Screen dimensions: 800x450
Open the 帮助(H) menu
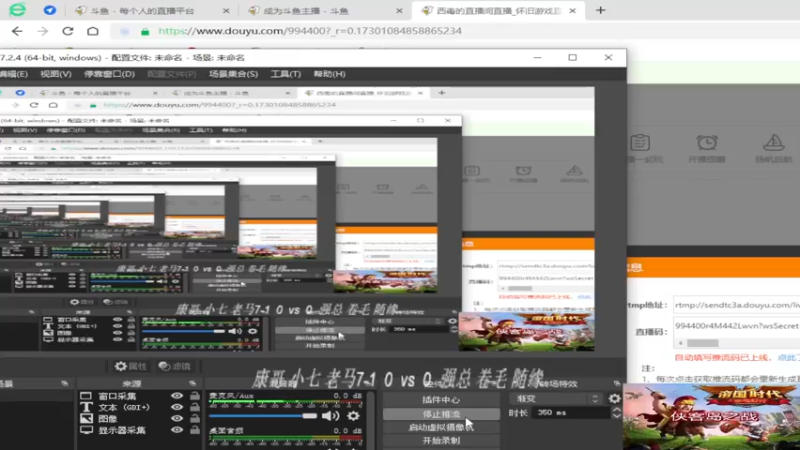tap(330, 74)
